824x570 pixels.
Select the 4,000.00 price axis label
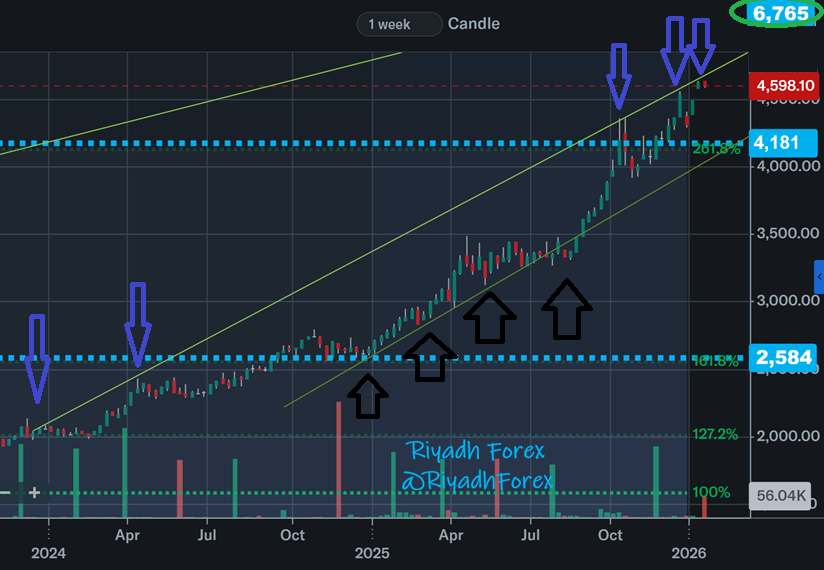click(788, 167)
